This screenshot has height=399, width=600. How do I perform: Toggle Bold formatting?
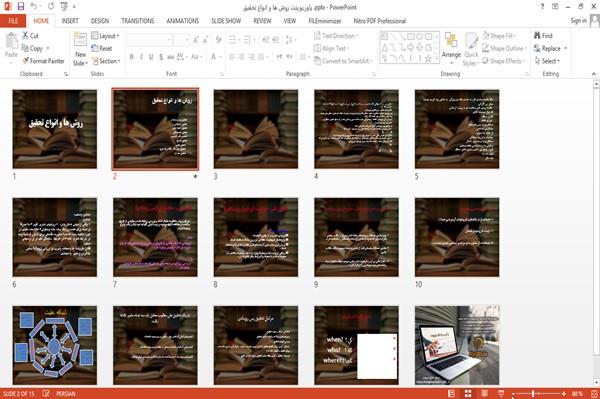[x=131, y=57]
